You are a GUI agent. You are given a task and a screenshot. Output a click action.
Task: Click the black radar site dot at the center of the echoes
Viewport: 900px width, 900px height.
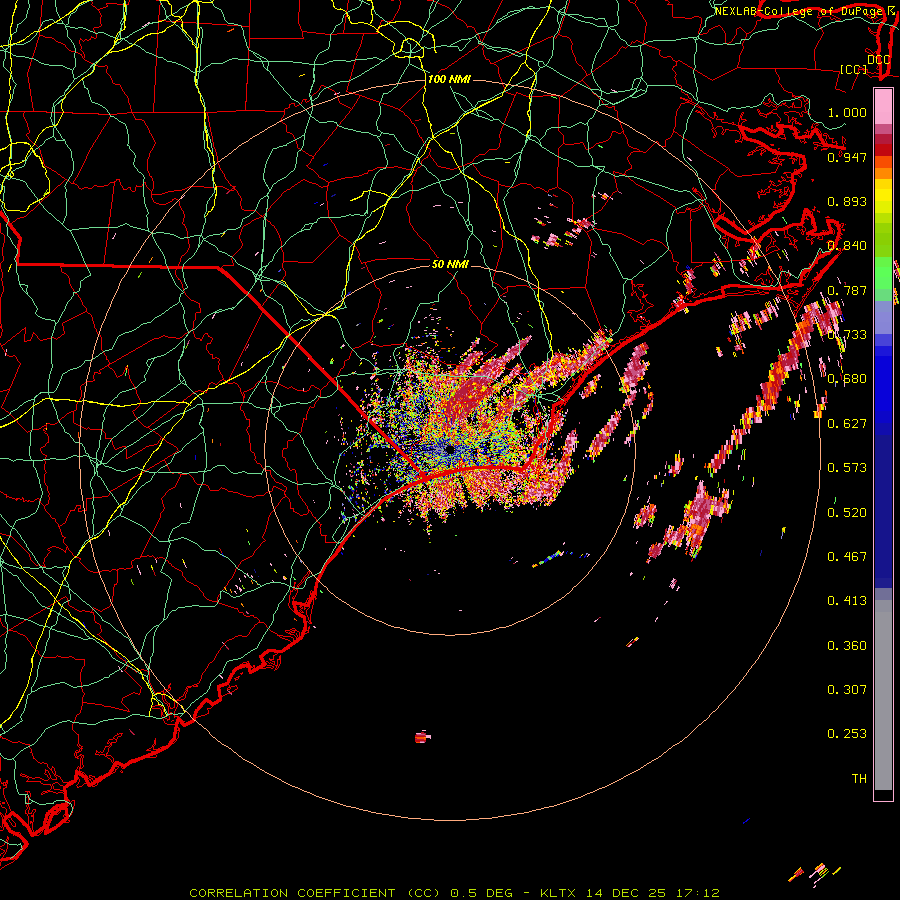click(450, 449)
